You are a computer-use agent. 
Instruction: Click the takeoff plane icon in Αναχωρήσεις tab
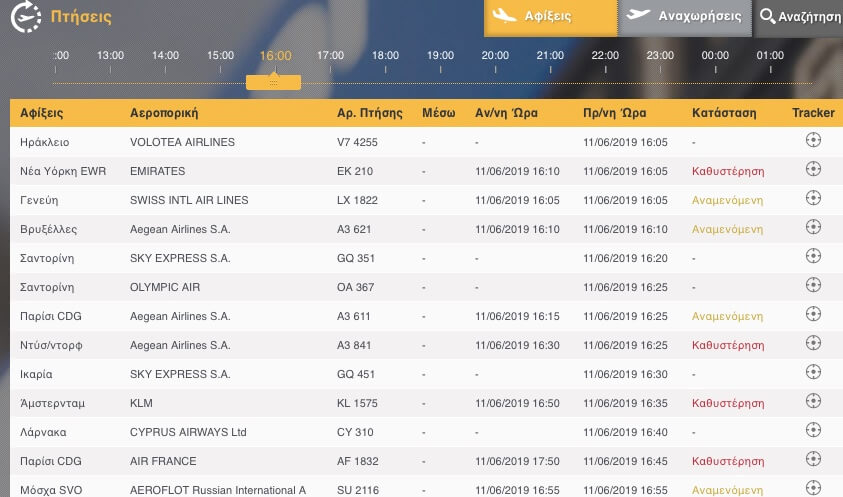point(638,15)
